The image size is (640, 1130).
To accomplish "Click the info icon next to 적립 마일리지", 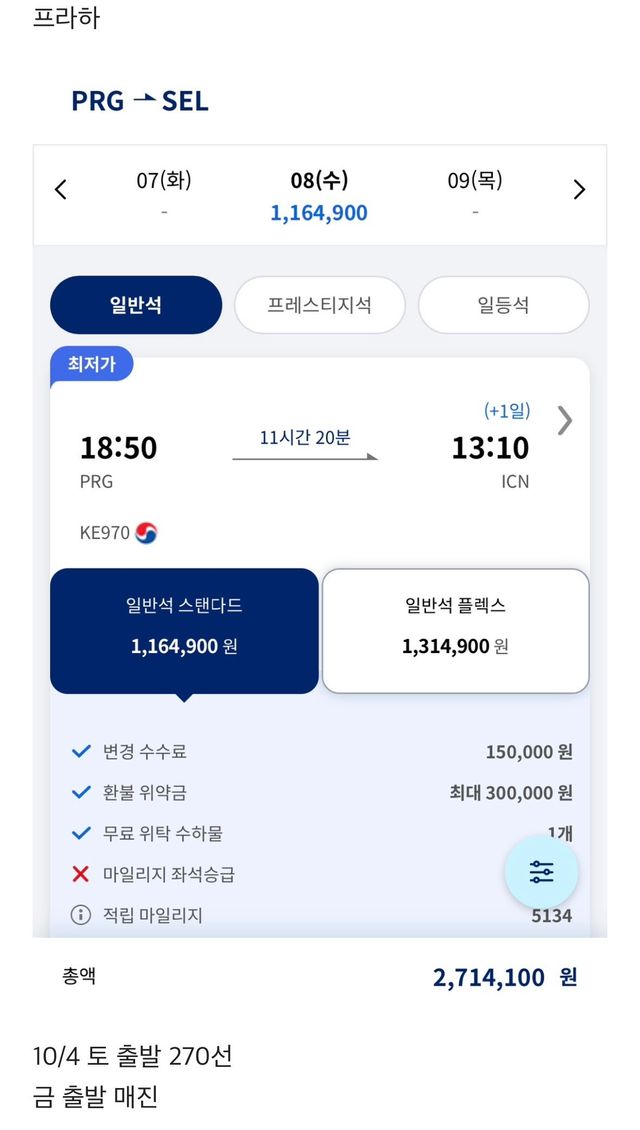I will pos(81,915).
